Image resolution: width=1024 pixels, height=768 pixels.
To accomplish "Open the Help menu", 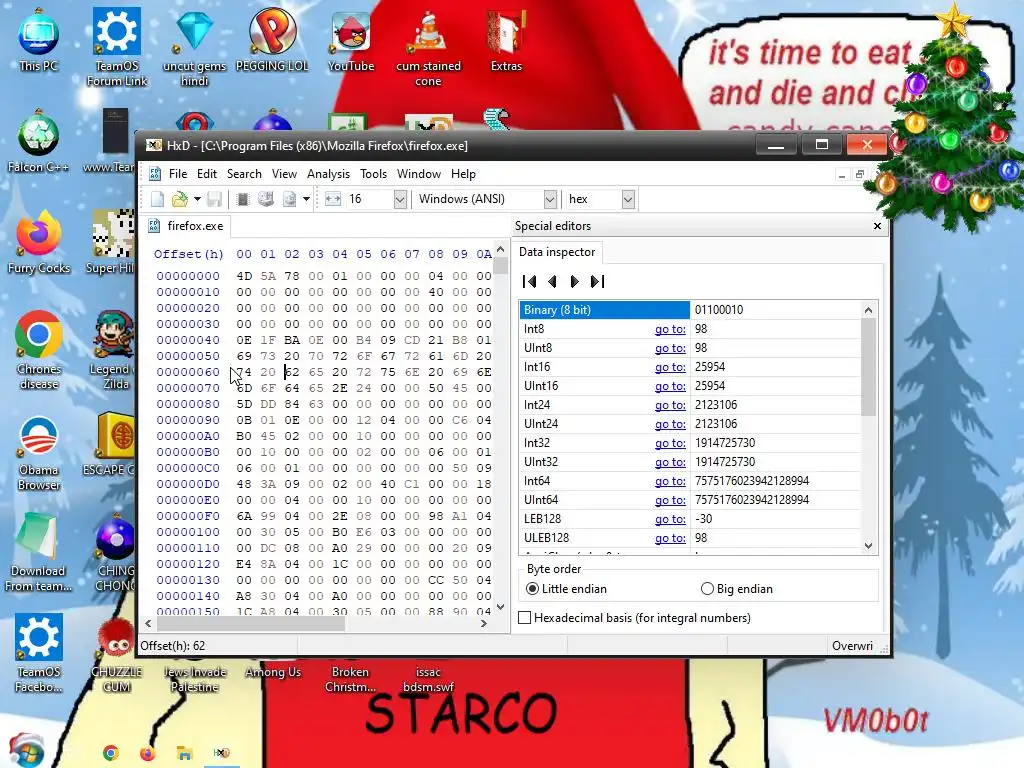I will (x=463, y=174).
